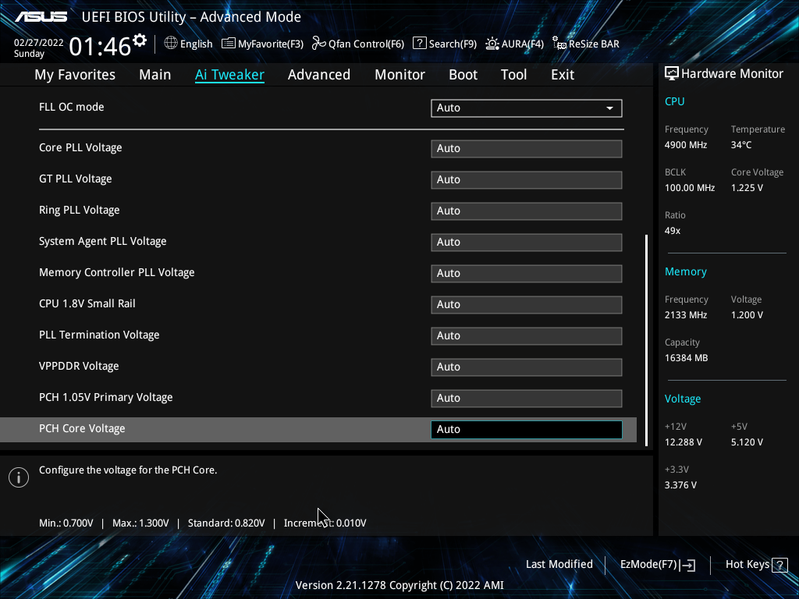Viewport: 799px width, 599px height.
Task: Click the 01:46 clock display
Action: [100, 47]
